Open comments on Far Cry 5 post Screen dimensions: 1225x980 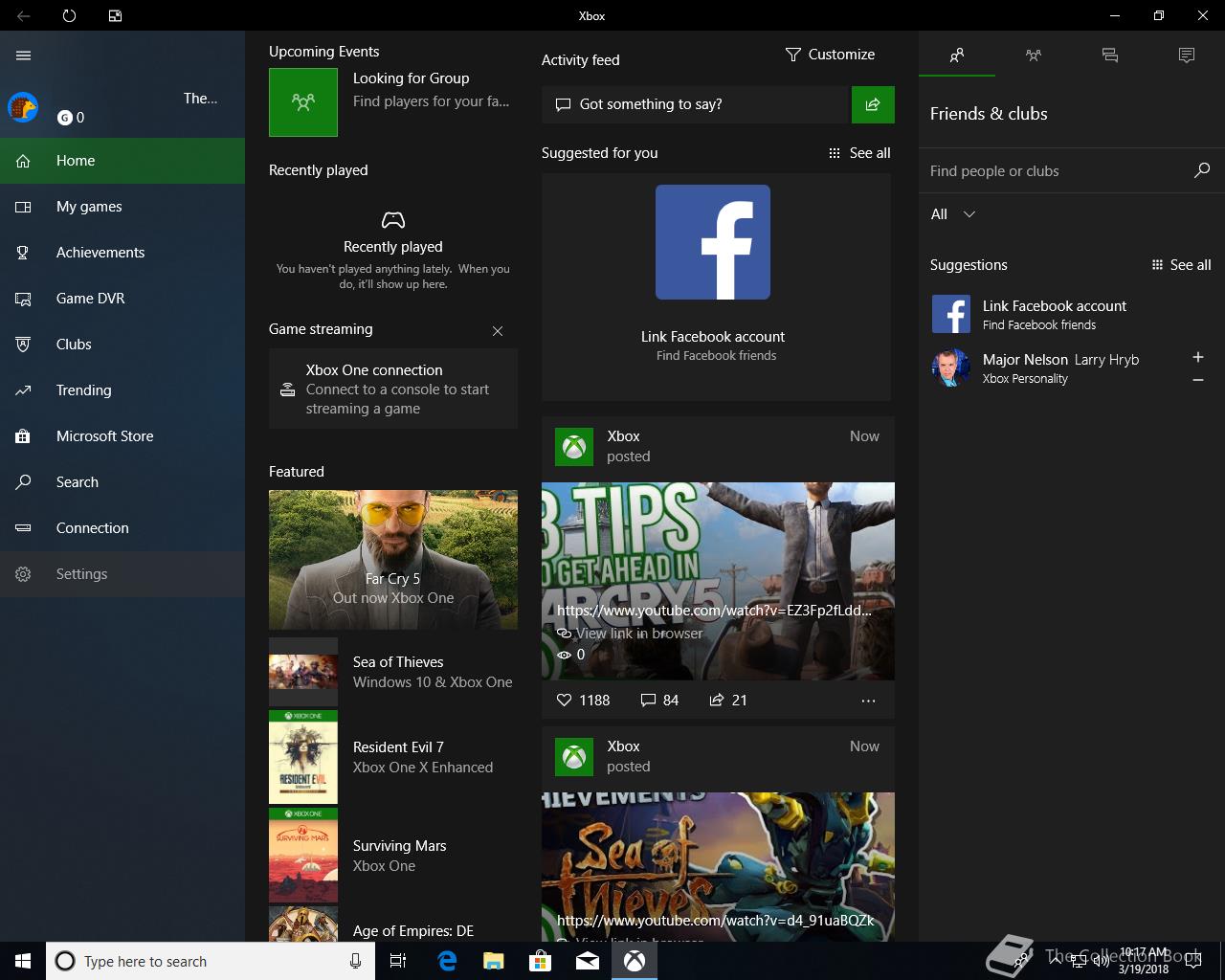pos(659,701)
